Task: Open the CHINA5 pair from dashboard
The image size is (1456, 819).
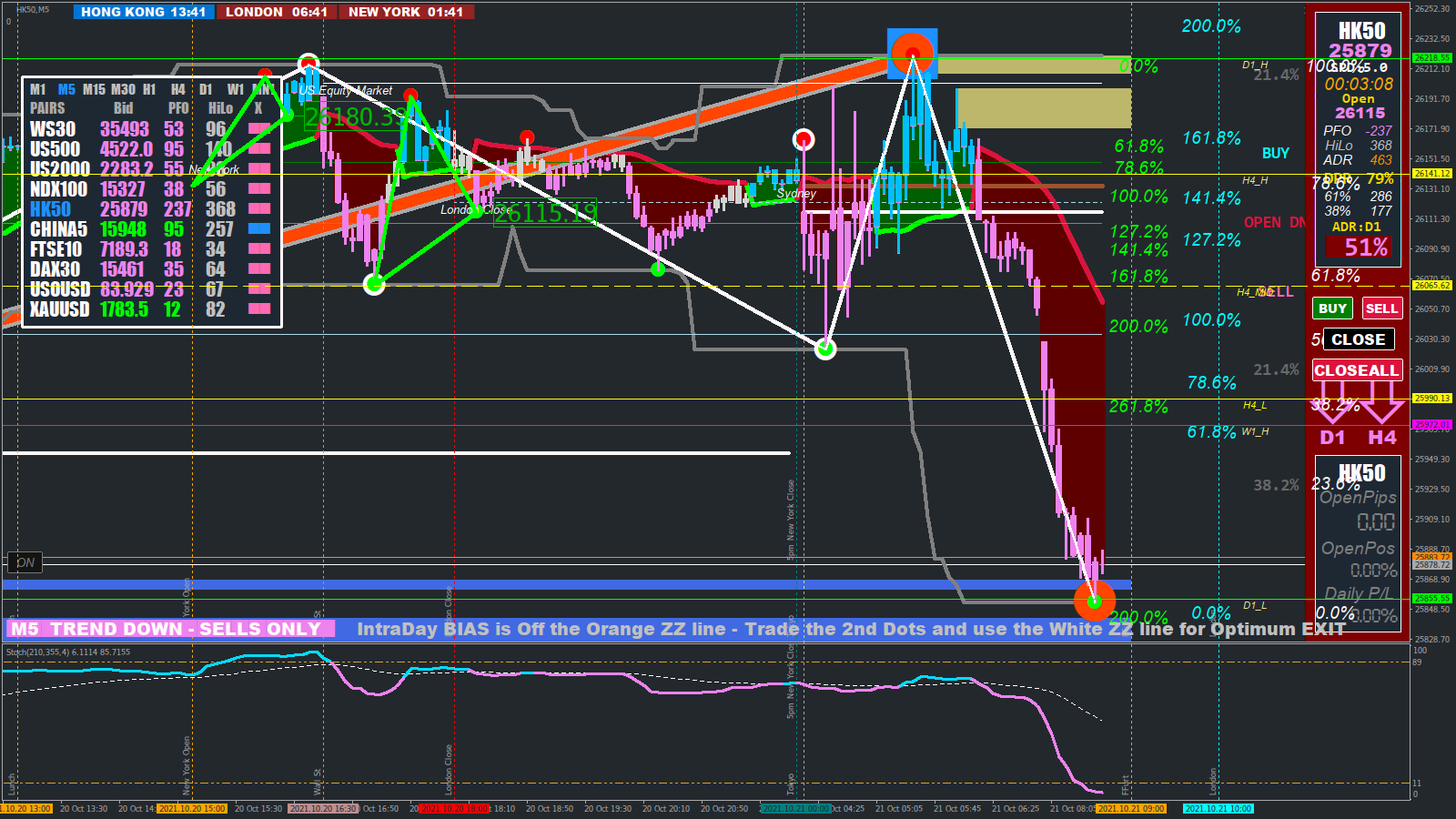Action: click(58, 229)
